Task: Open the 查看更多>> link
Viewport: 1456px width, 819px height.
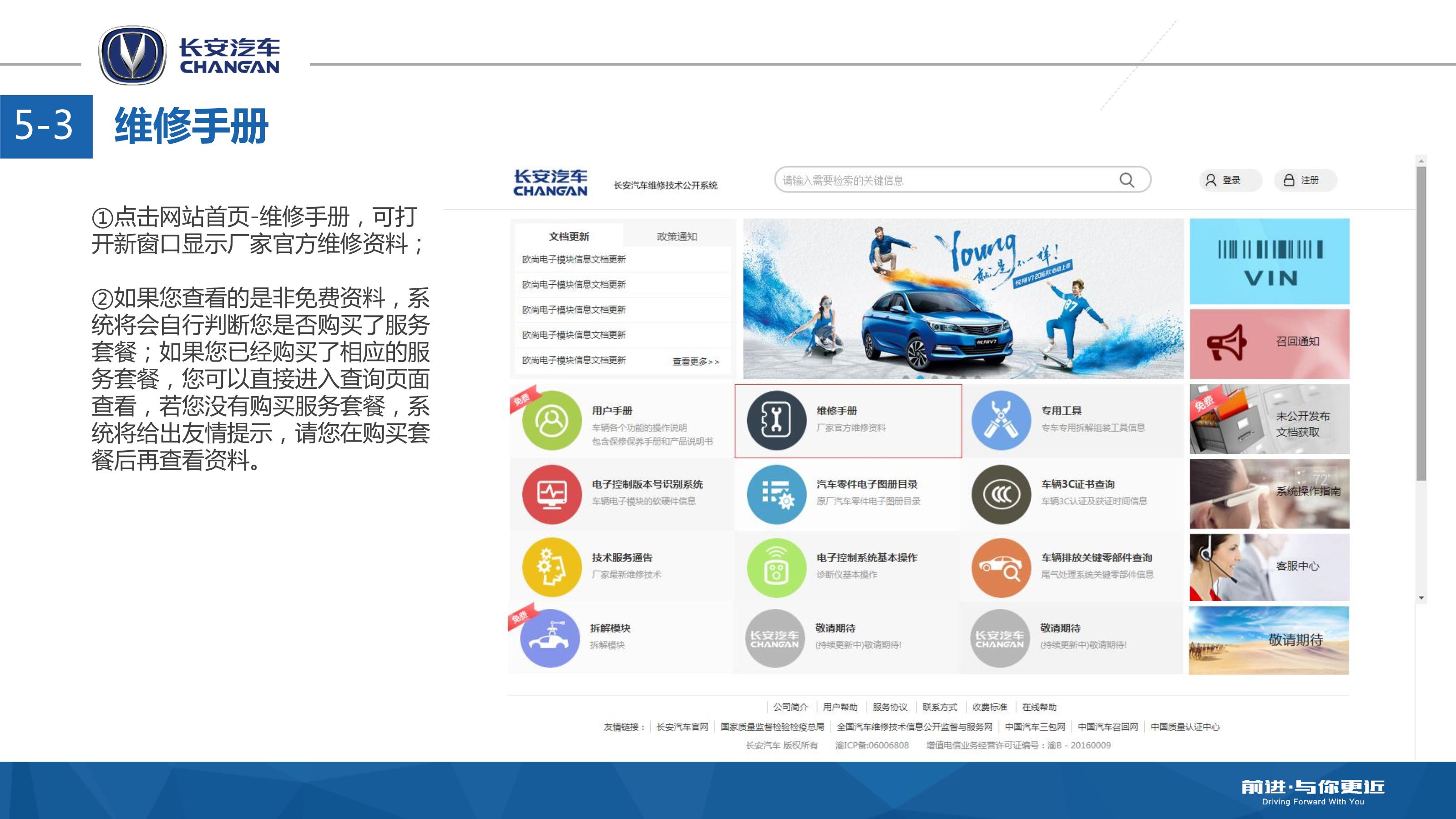Action: coord(695,362)
